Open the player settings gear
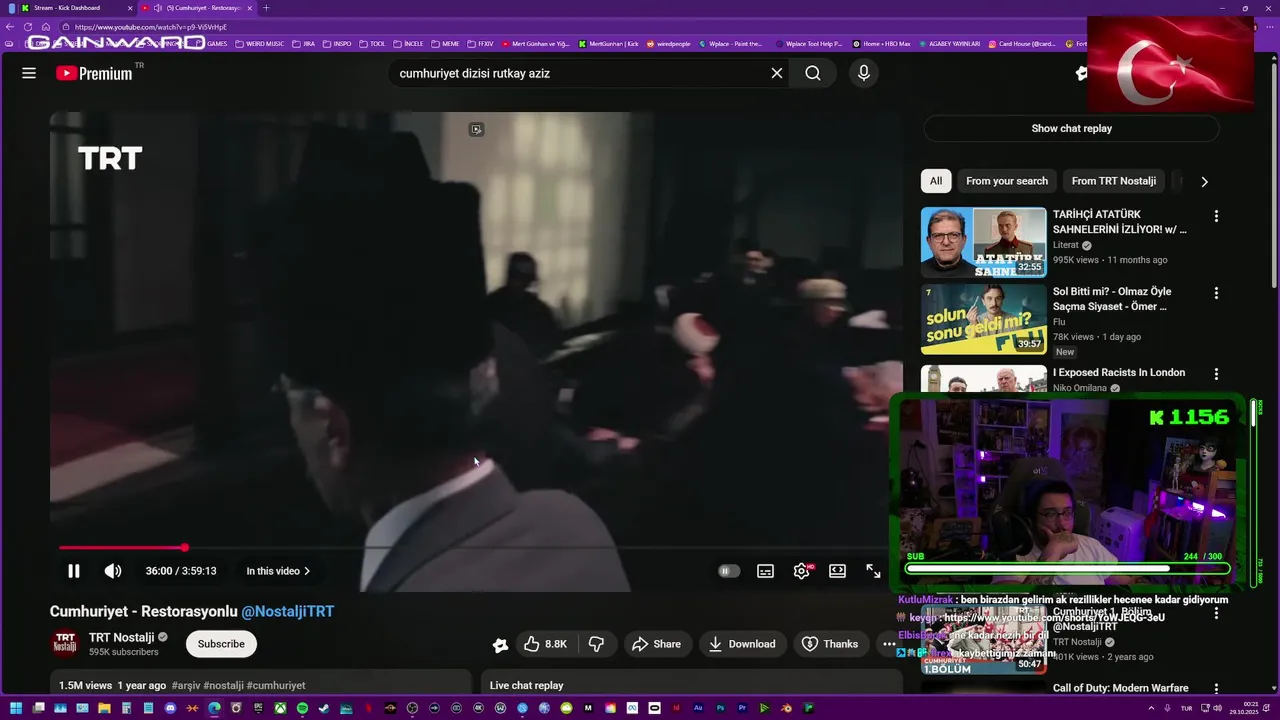This screenshot has width=1280, height=720. 801,571
